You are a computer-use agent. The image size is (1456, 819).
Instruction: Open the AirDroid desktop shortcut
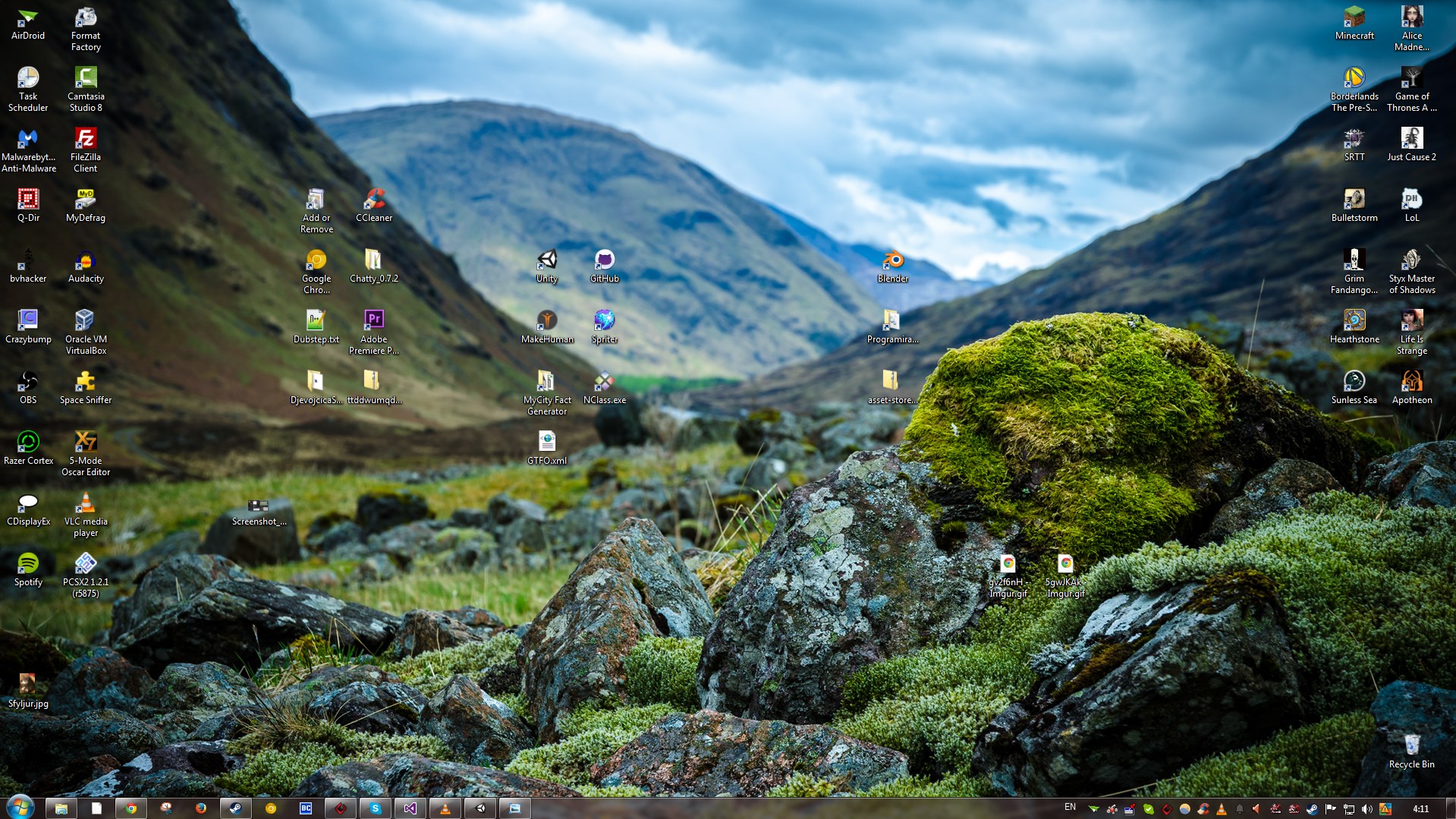[28, 24]
